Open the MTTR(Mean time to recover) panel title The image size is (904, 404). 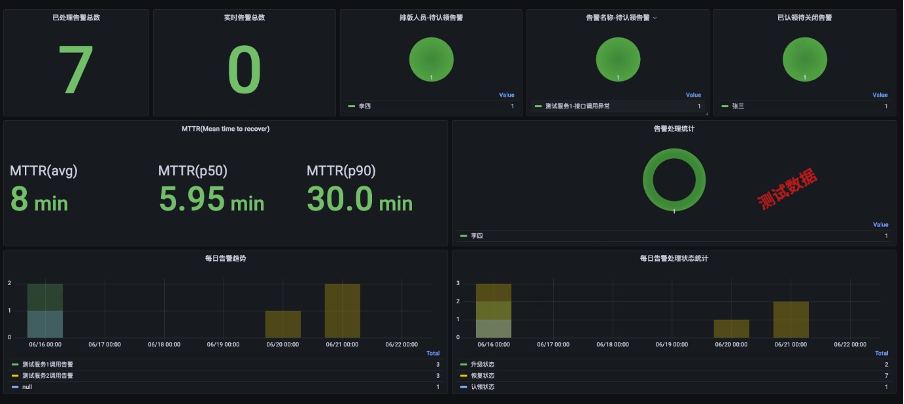tap(225, 129)
